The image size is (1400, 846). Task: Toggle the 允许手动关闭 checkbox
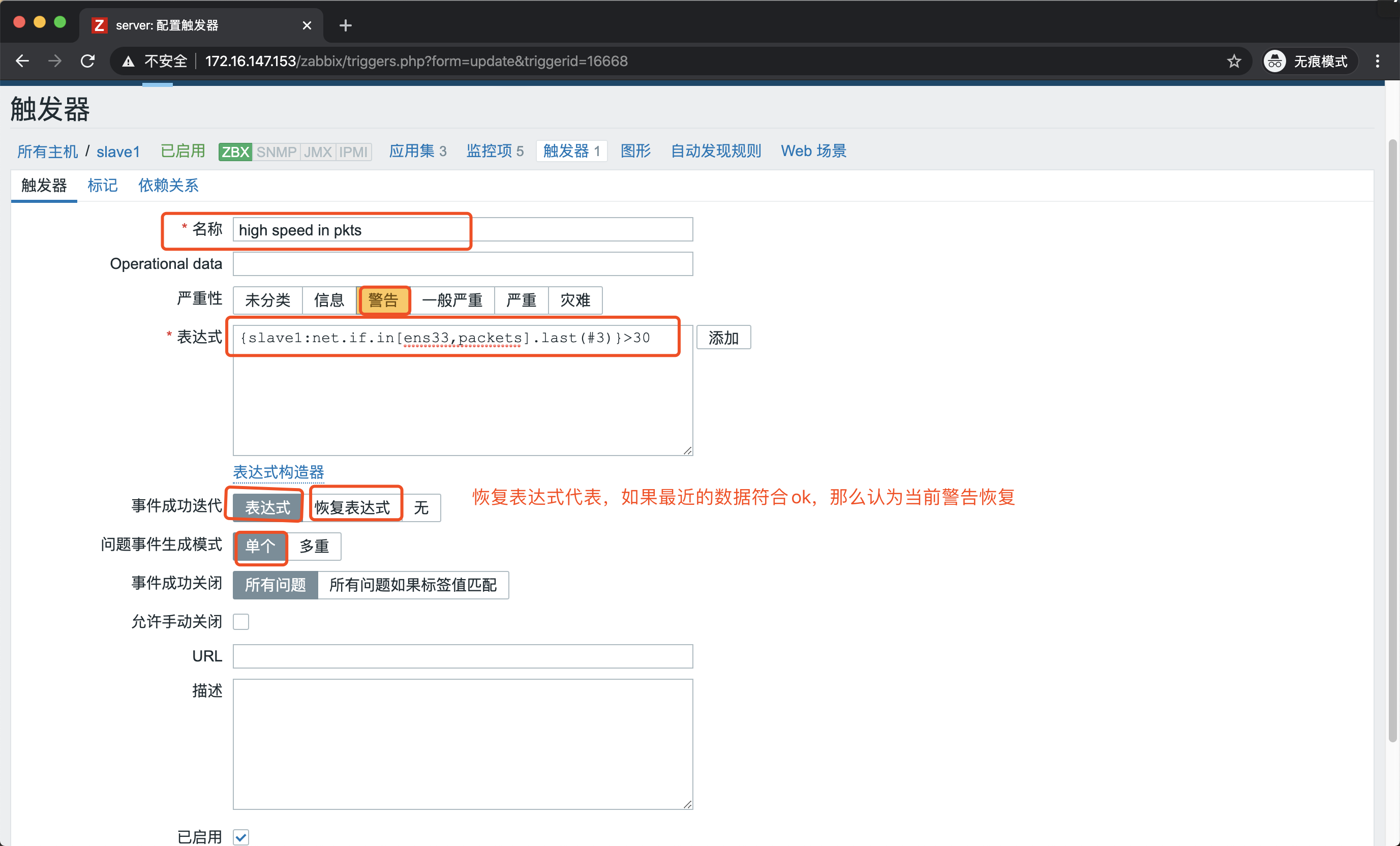pos(241,622)
